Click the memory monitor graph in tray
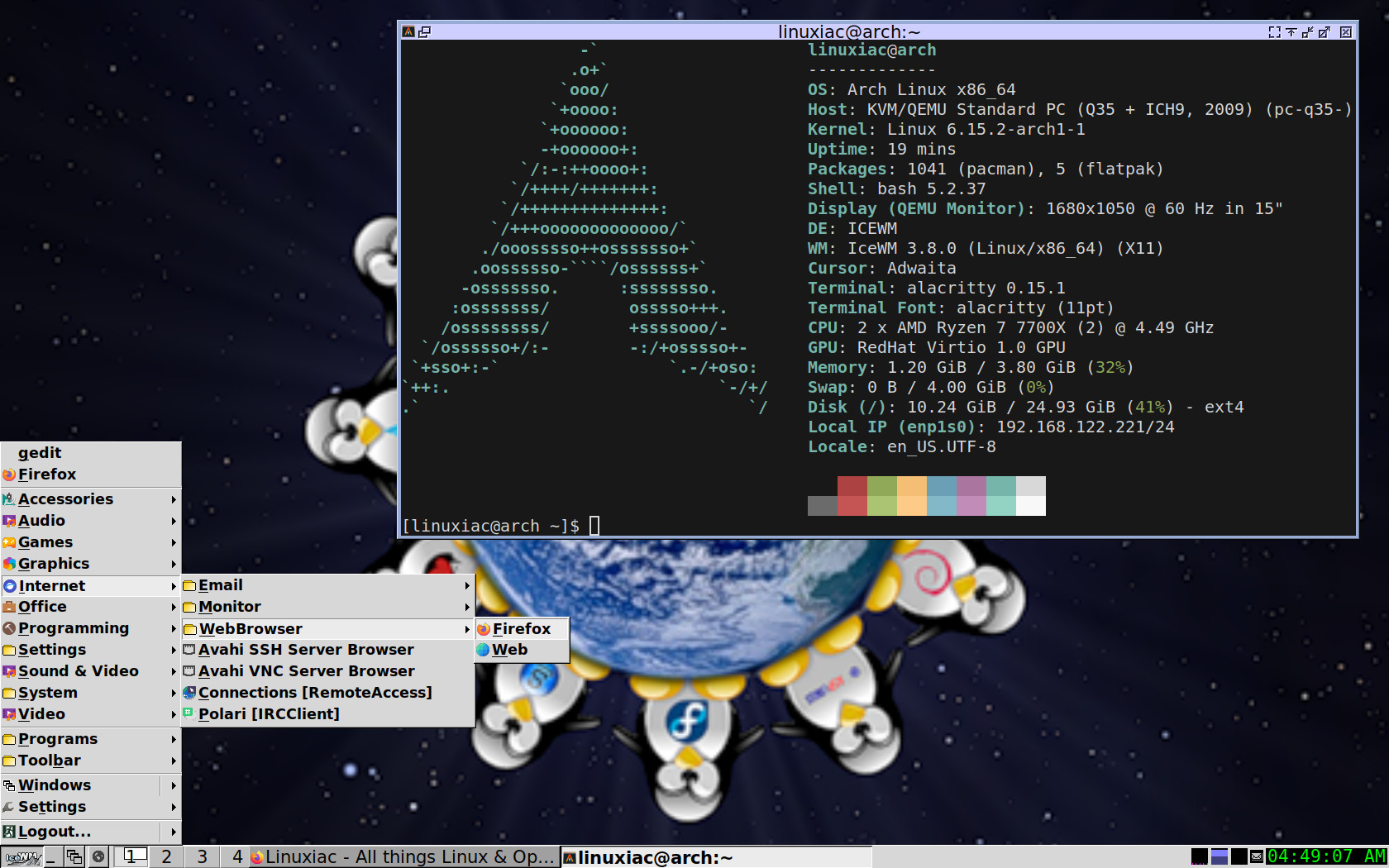Viewport: 1389px width, 868px height. pyautogui.click(x=1220, y=857)
